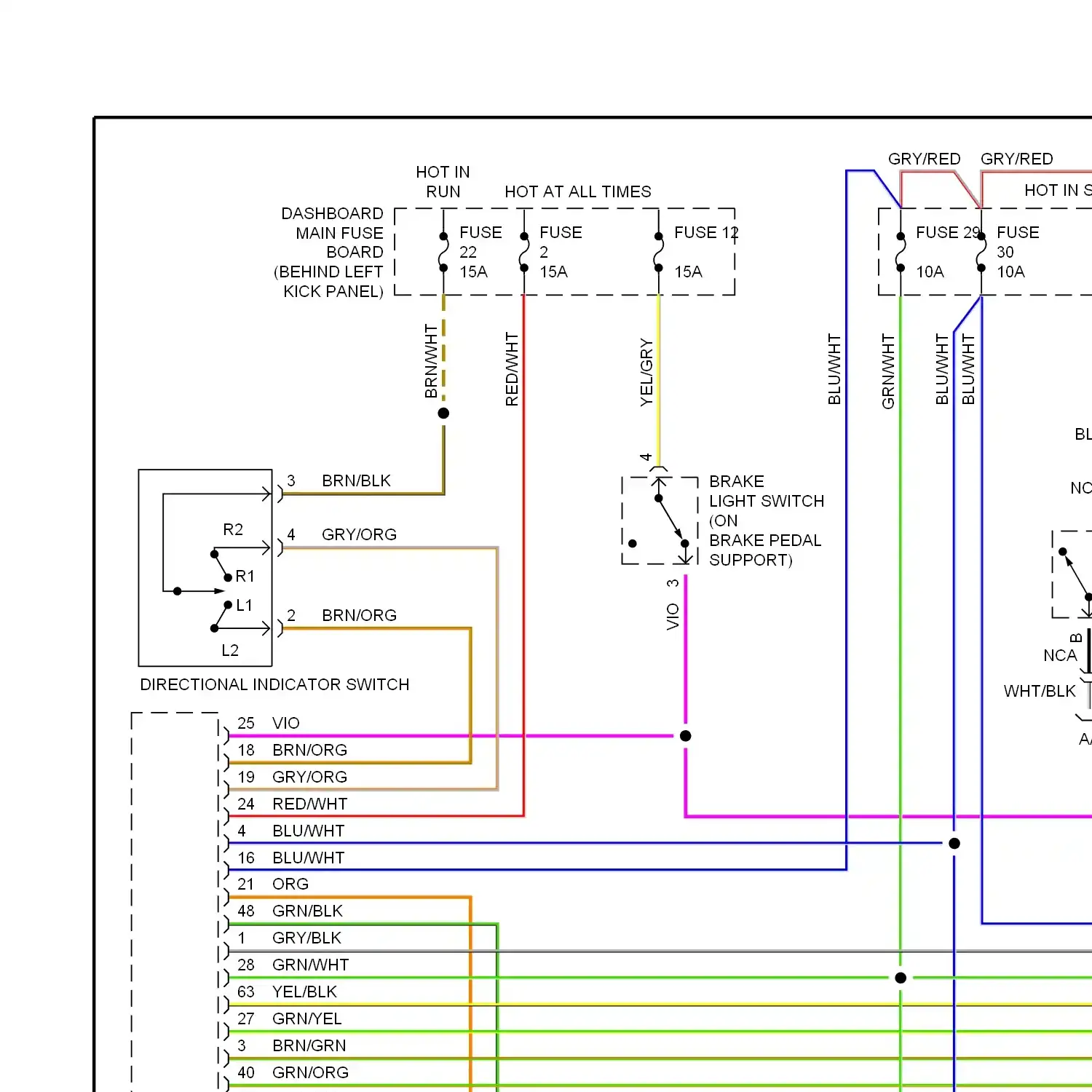
Task: Click the L1 switch contact label
Action: (x=245, y=605)
